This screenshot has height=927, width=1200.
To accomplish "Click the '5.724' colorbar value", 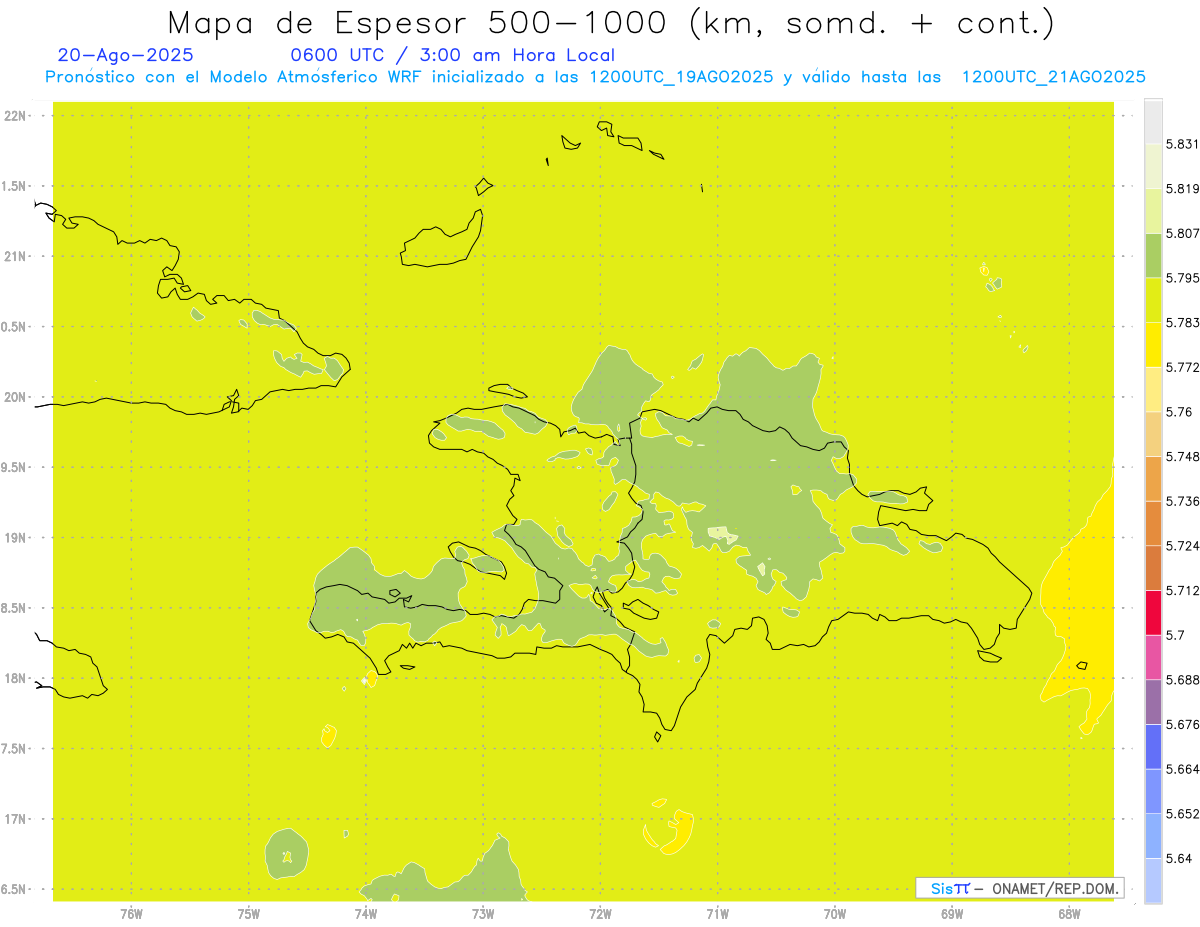I will [x=1182, y=546].
